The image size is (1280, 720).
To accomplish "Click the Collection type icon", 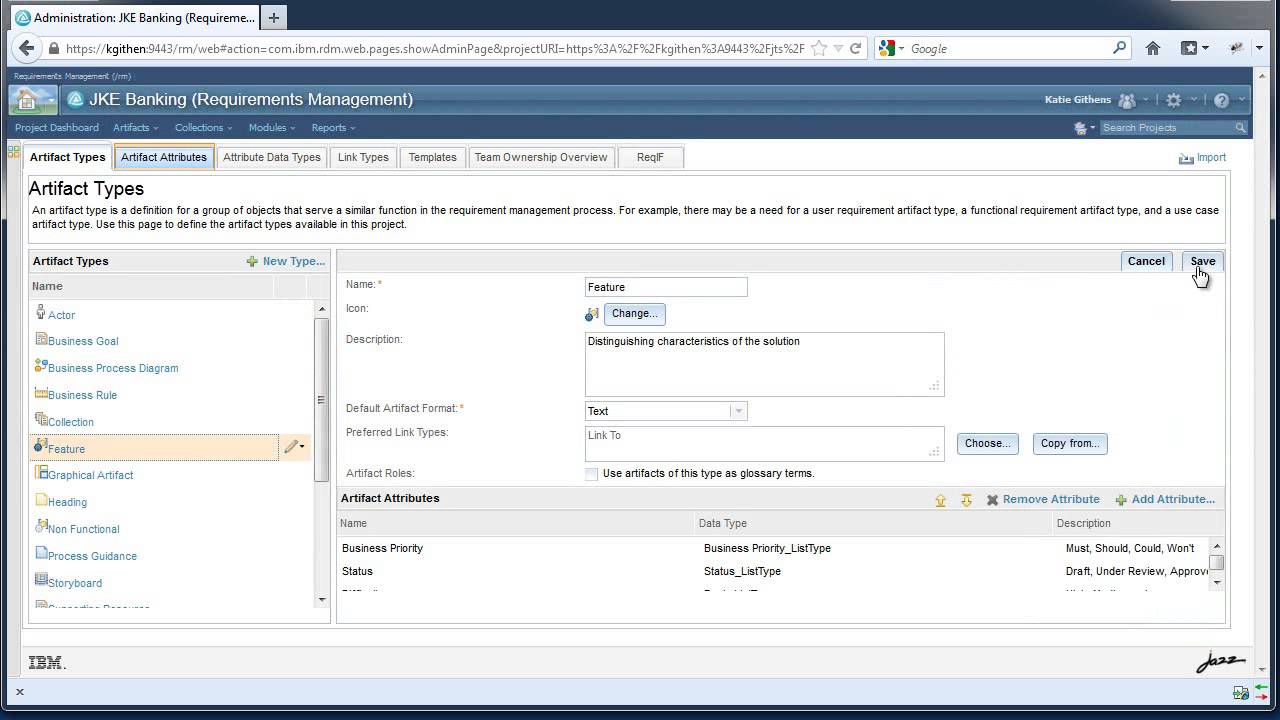I will pos(41,420).
